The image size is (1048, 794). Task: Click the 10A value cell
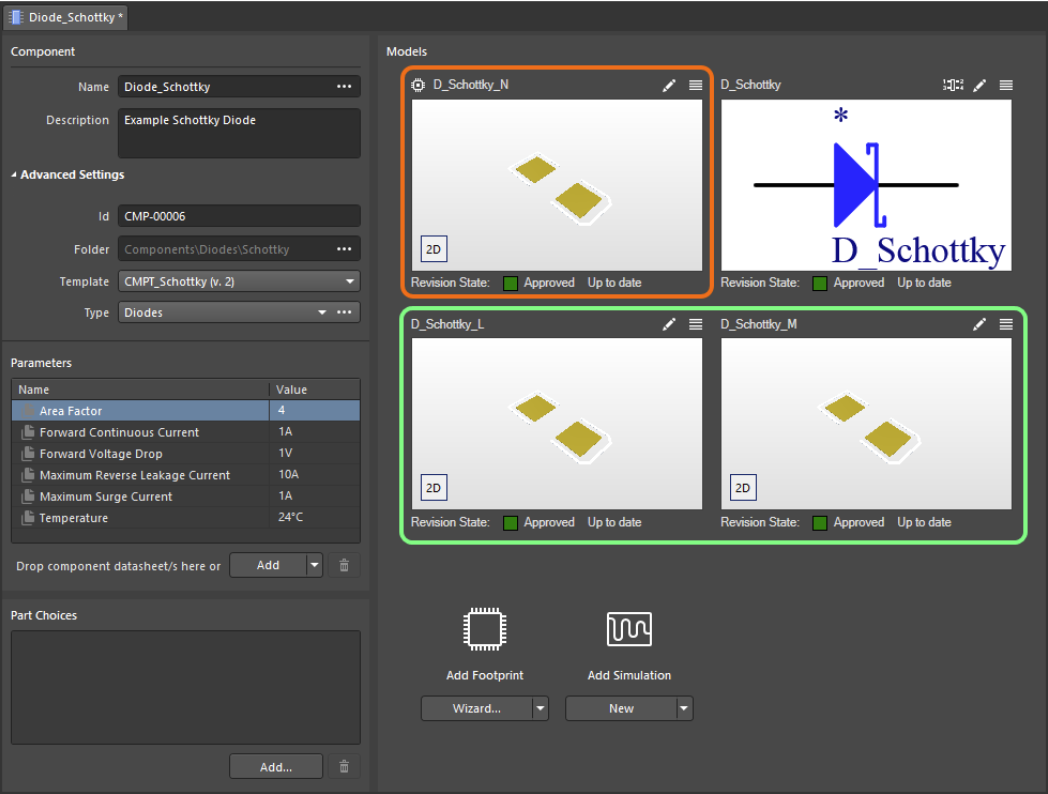(315, 475)
